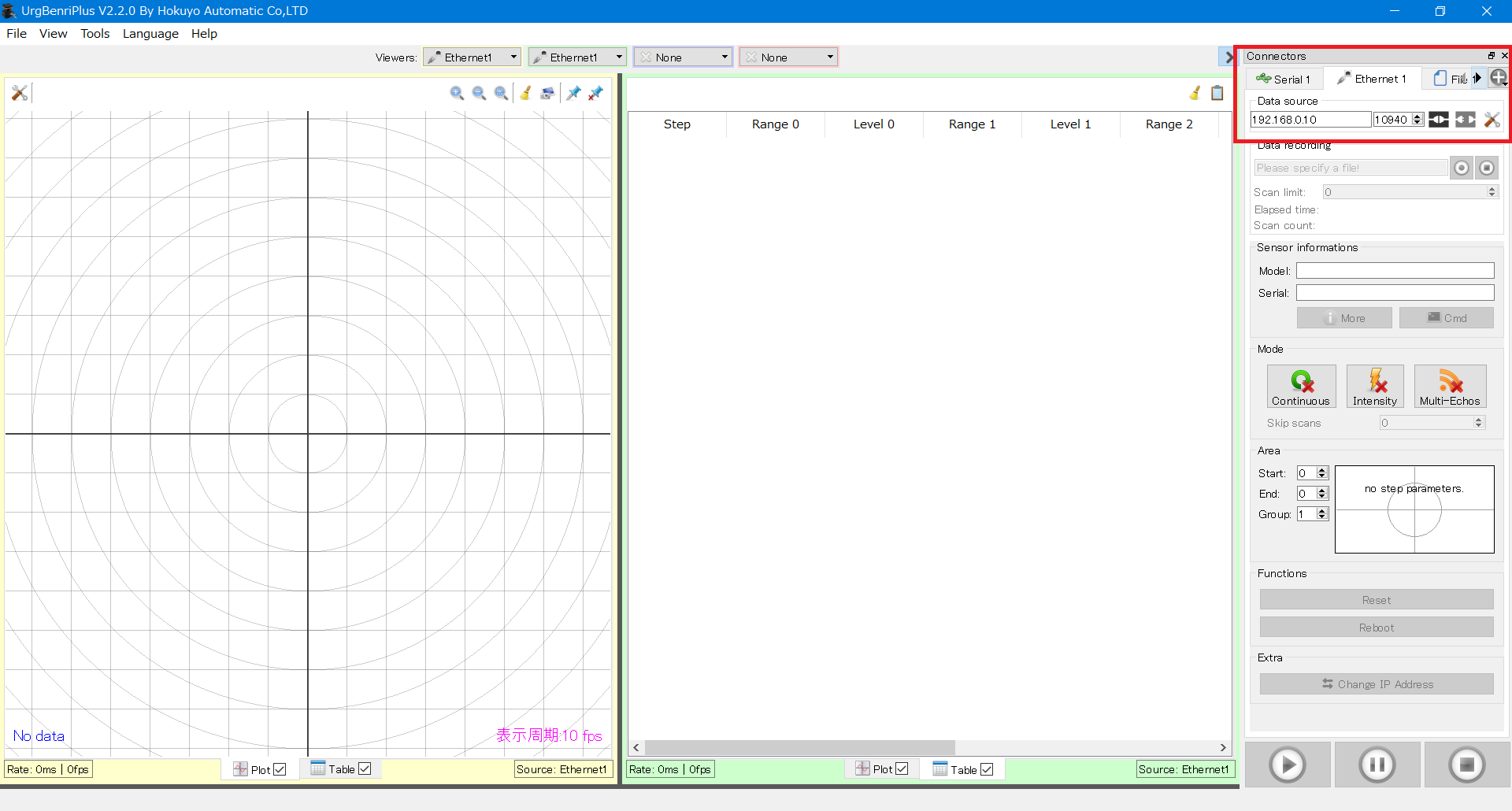Toggle Table checkbox in right viewer
Image resolution: width=1512 pixels, height=811 pixels.
tap(987, 769)
